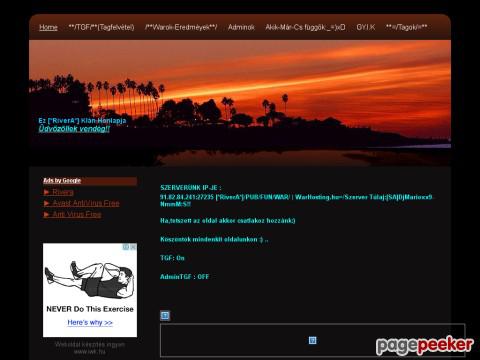The width and height of the screenshot is (480, 360).
Task: Click the small blue icon above the empty frame
Action: click(165, 315)
